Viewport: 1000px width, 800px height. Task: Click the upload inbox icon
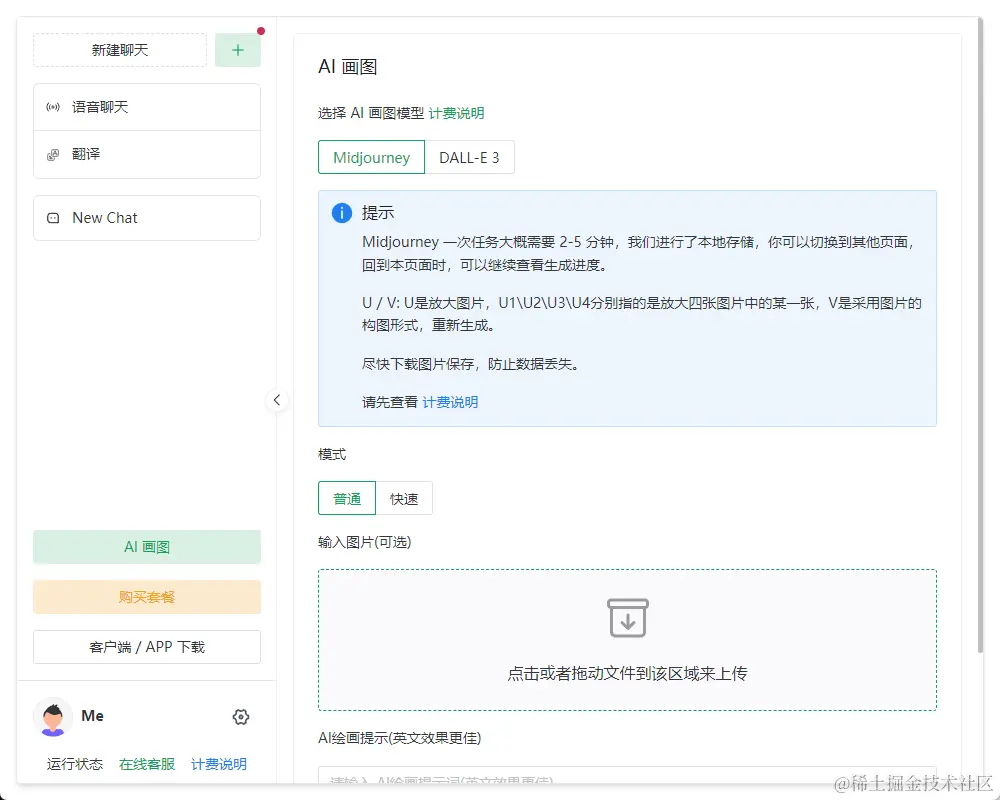[x=628, y=618]
